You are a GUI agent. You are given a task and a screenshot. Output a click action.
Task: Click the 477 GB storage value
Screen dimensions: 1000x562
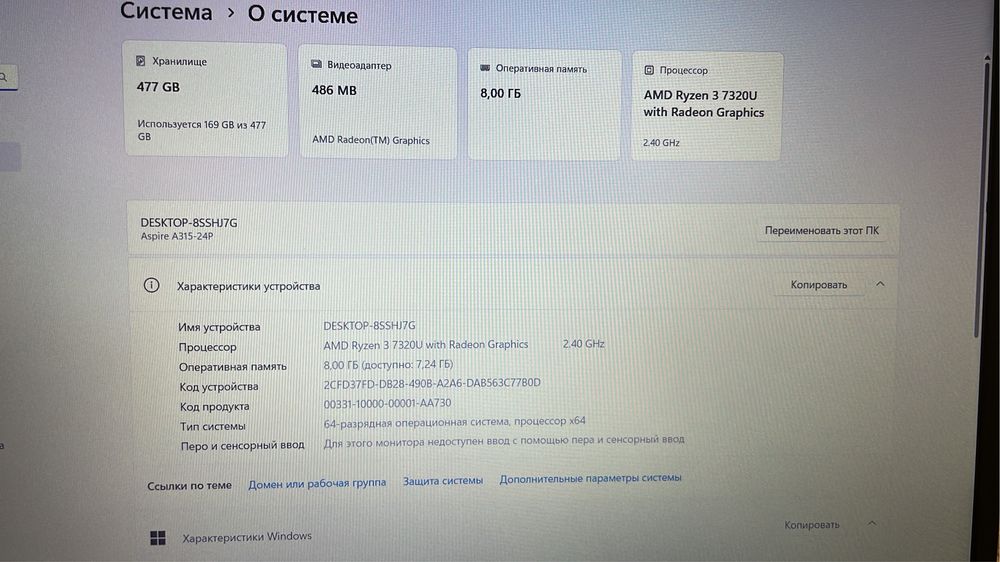click(x=158, y=87)
